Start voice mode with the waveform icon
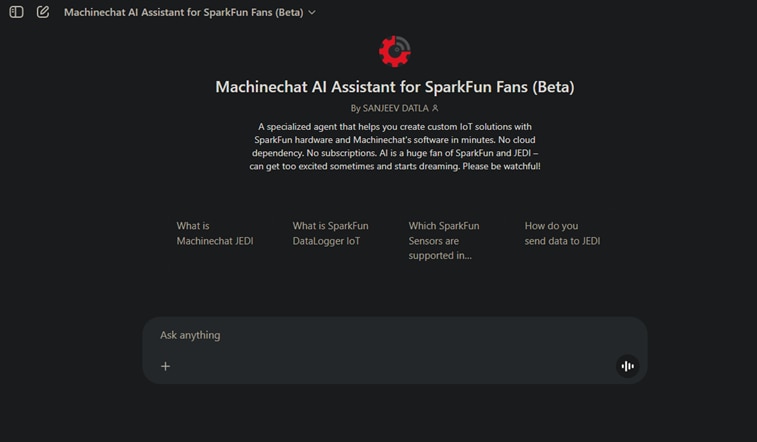 pos(627,366)
